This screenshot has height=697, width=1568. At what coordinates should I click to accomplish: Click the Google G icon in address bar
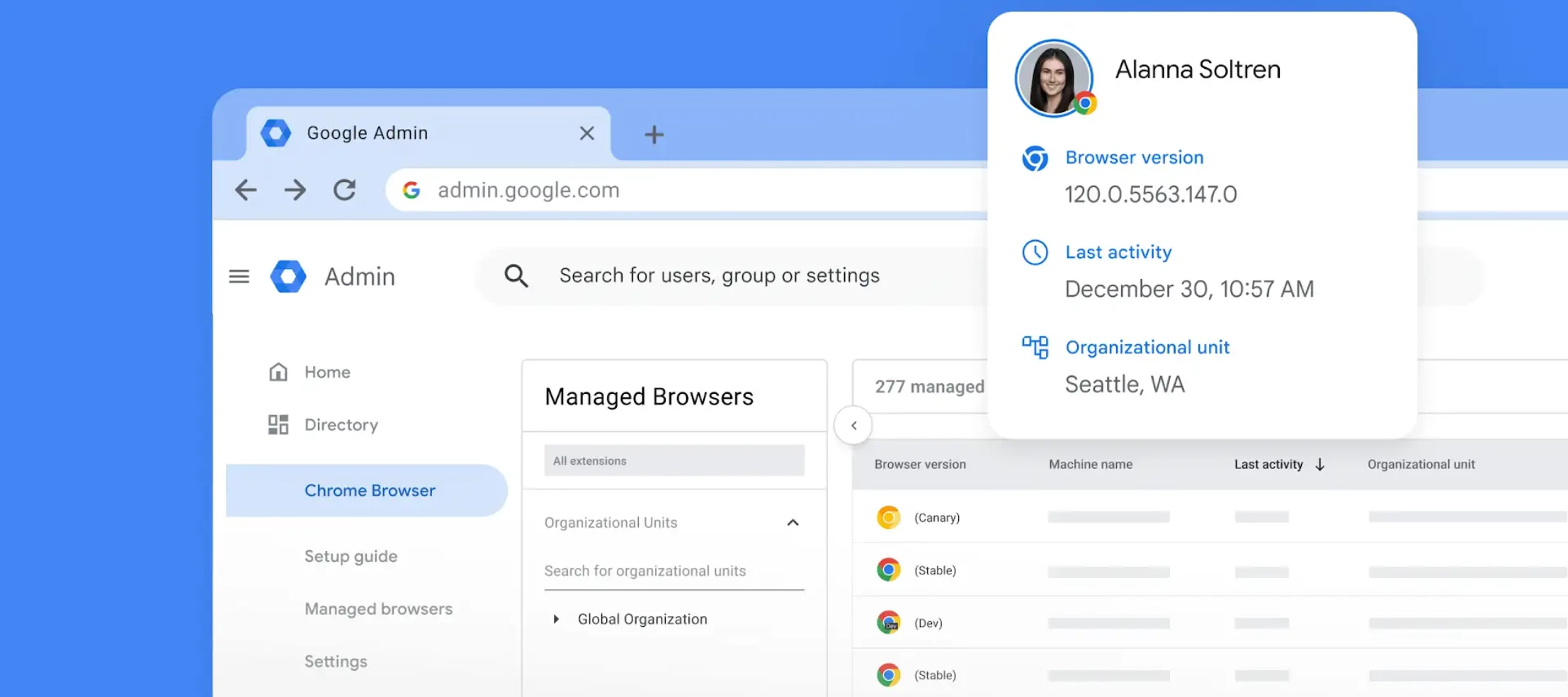pyautogui.click(x=411, y=190)
